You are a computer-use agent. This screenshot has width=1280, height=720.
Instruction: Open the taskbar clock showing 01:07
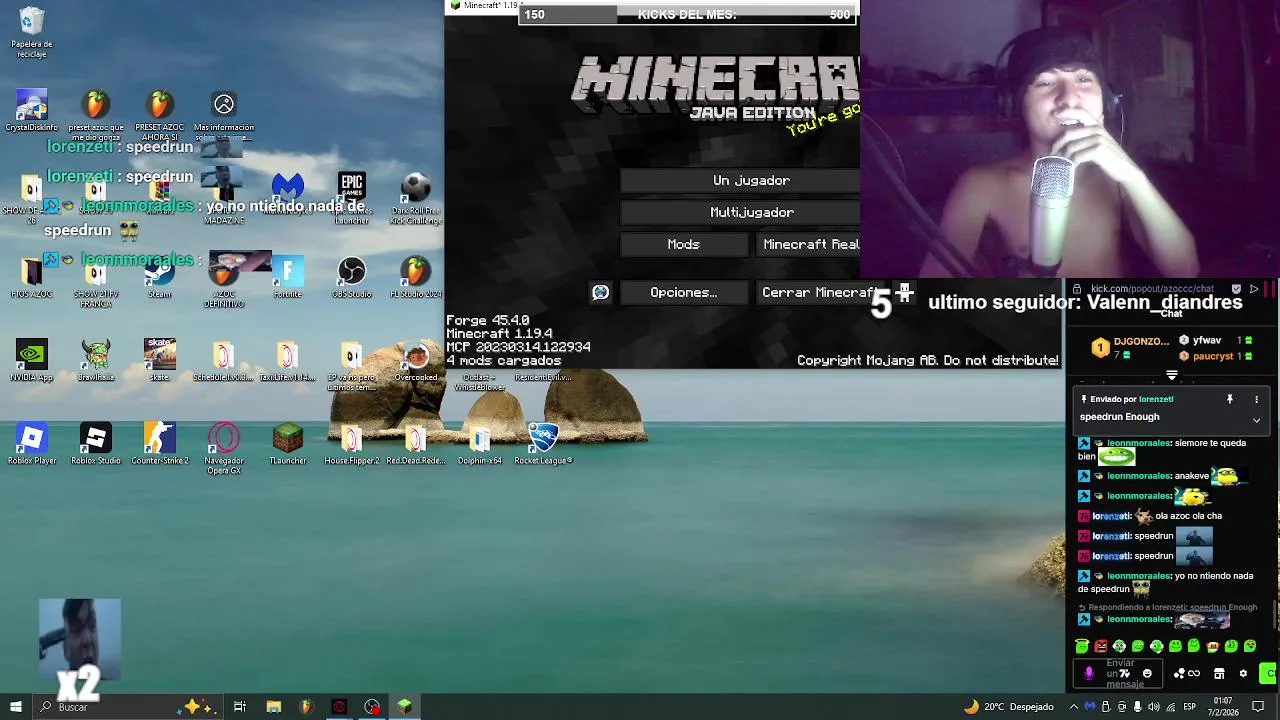click(x=1223, y=707)
